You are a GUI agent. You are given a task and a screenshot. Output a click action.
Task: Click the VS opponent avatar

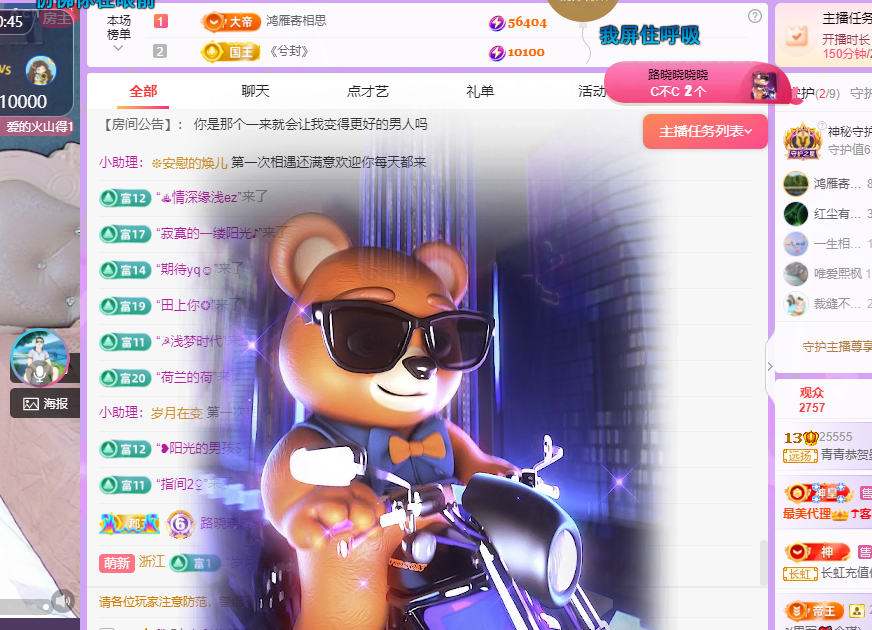[x=41, y=71]
